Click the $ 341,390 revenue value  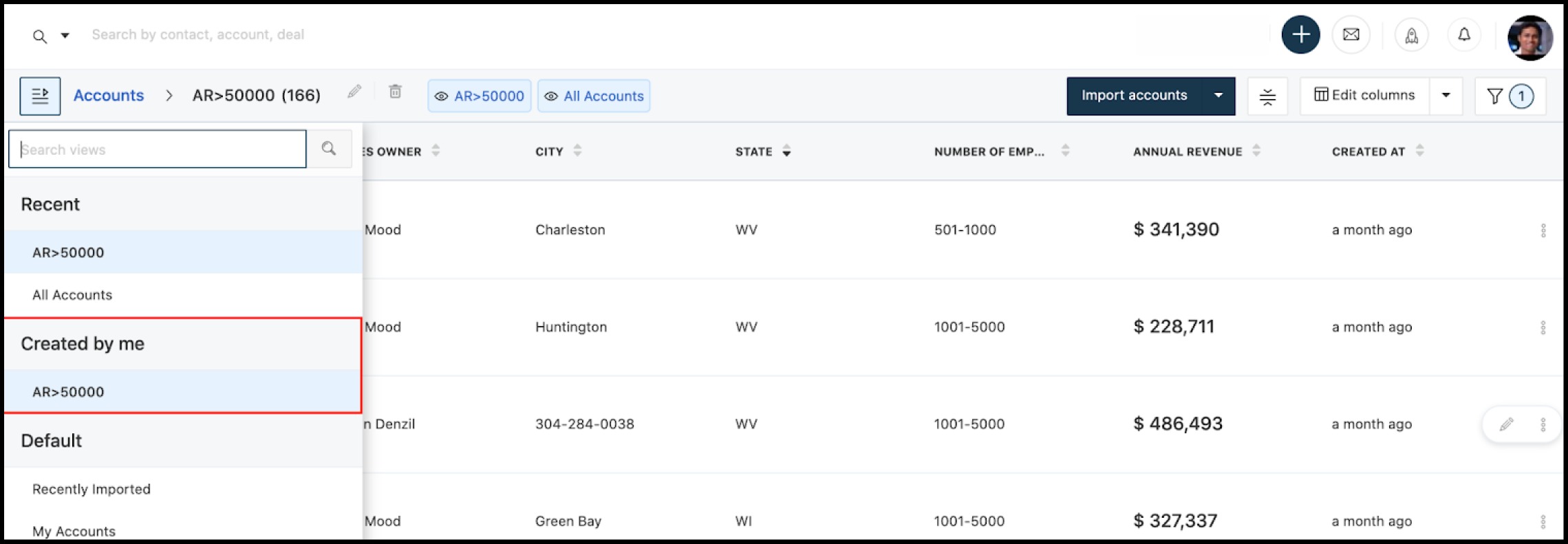[x=1176, y=230]
